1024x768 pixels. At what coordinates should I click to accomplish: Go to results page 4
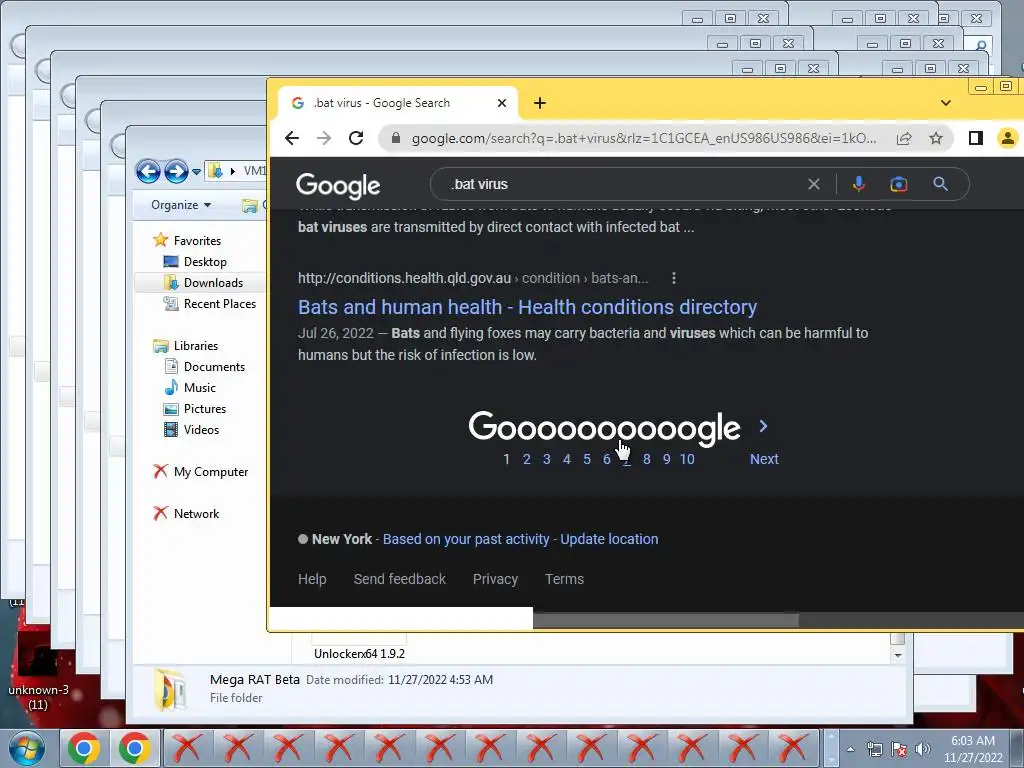pos(567,459)
